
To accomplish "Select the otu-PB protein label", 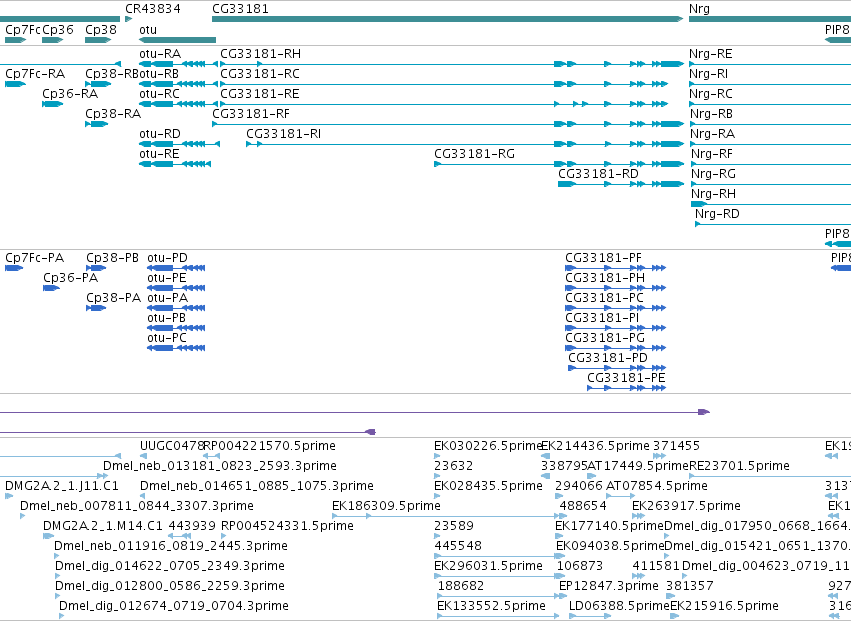I will click(167, 318).
